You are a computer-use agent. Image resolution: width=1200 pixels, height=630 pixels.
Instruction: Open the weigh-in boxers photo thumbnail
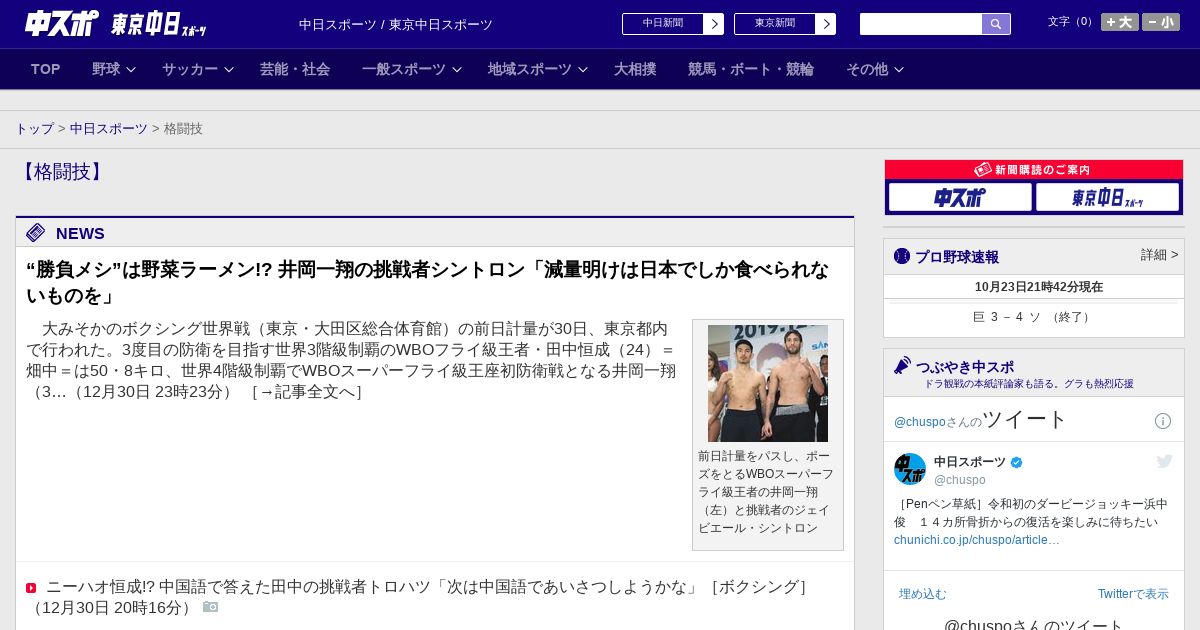tap(768, 383)
